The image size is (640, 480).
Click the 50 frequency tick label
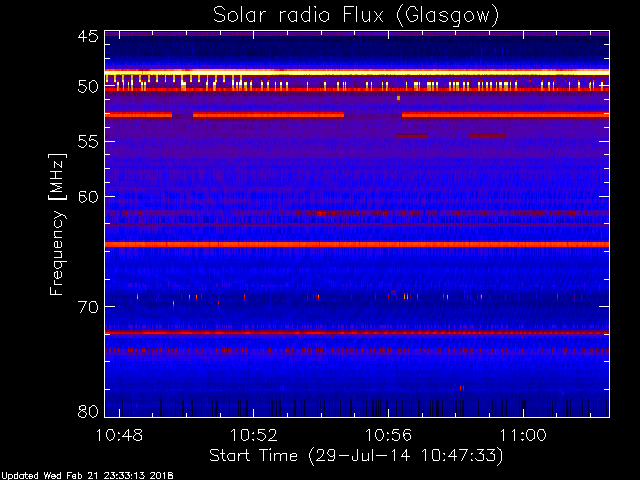[88, 87]
